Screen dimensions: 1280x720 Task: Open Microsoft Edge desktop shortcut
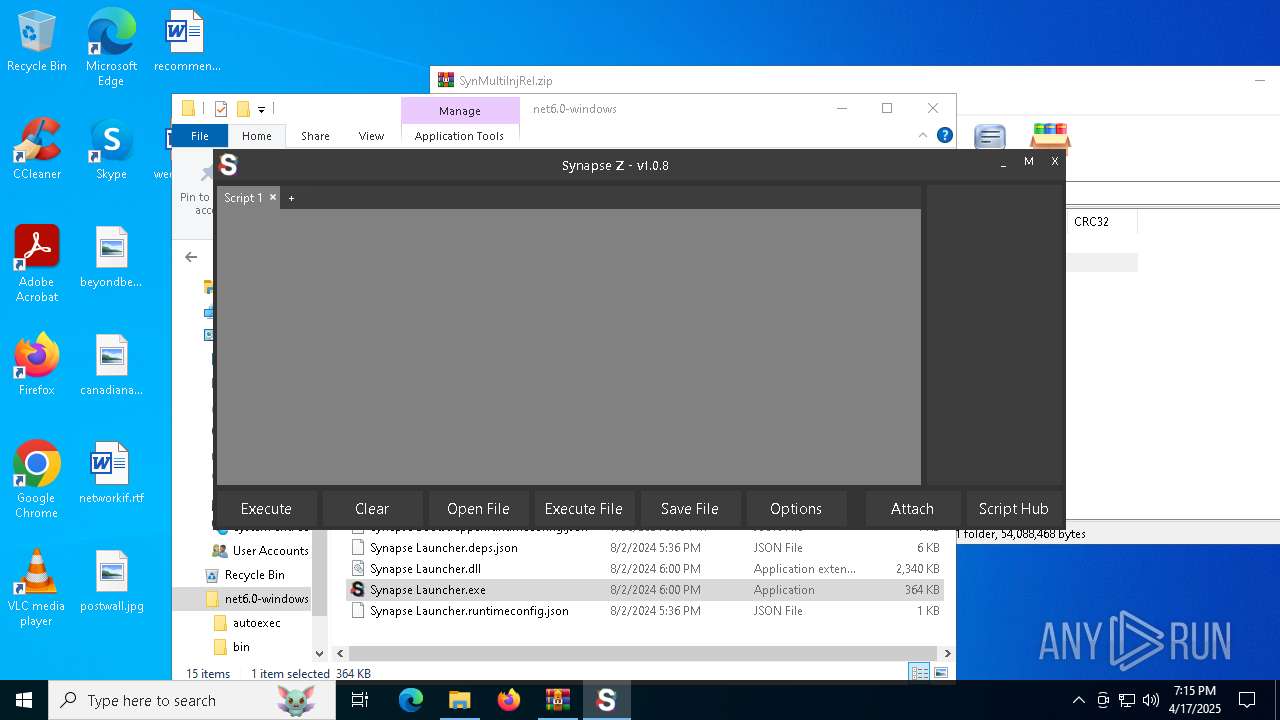pyautogui.click(x=111, y=47)
